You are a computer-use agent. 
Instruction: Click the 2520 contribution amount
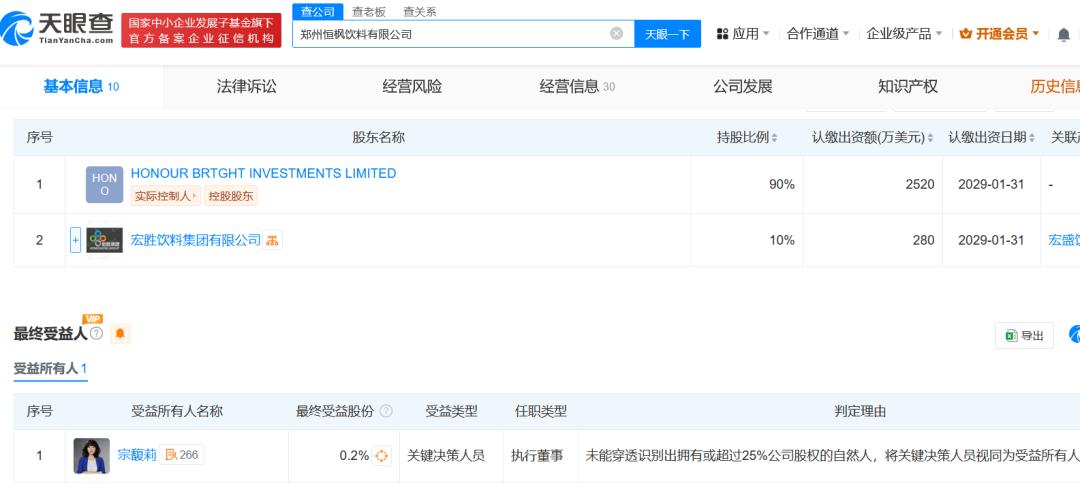coord(921,185)
